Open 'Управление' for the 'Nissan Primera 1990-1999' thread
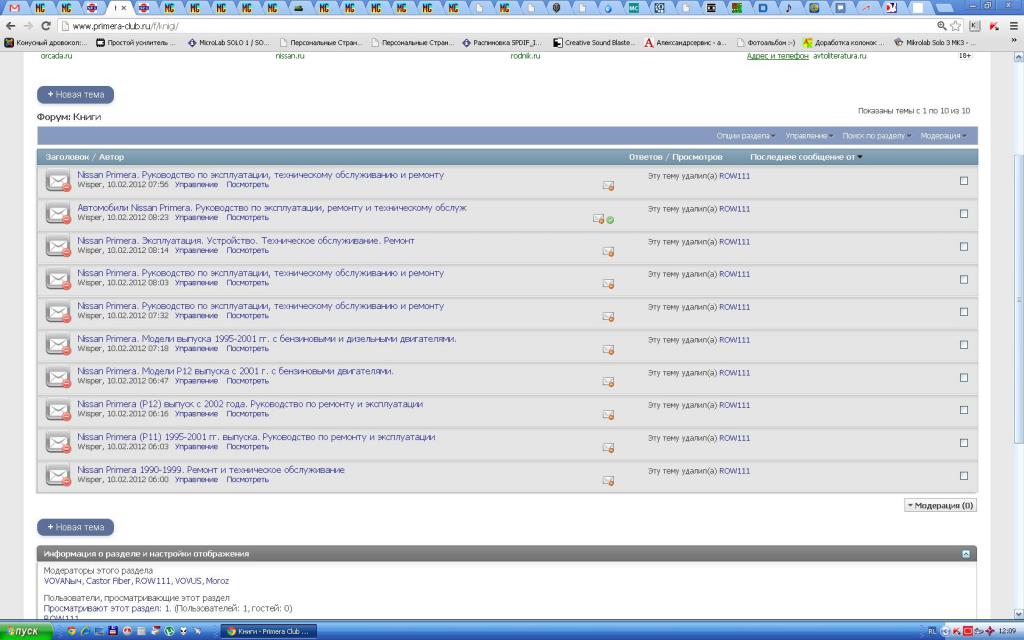1024x640 pixels. point(196,479)
